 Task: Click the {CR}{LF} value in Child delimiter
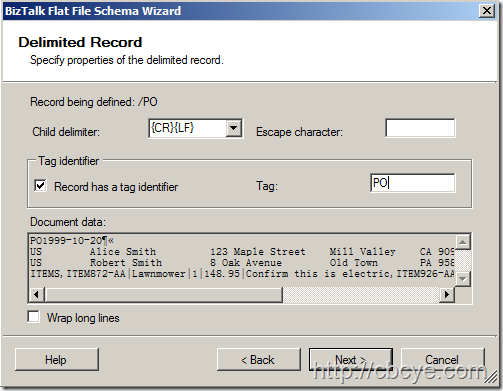tap(172, 128)
